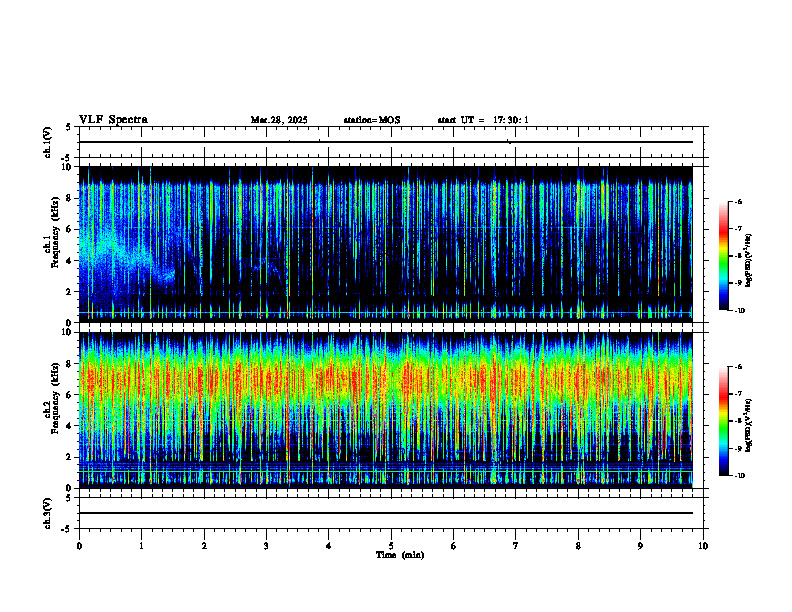Click time axis tick label "9"

tap(640, 546)
